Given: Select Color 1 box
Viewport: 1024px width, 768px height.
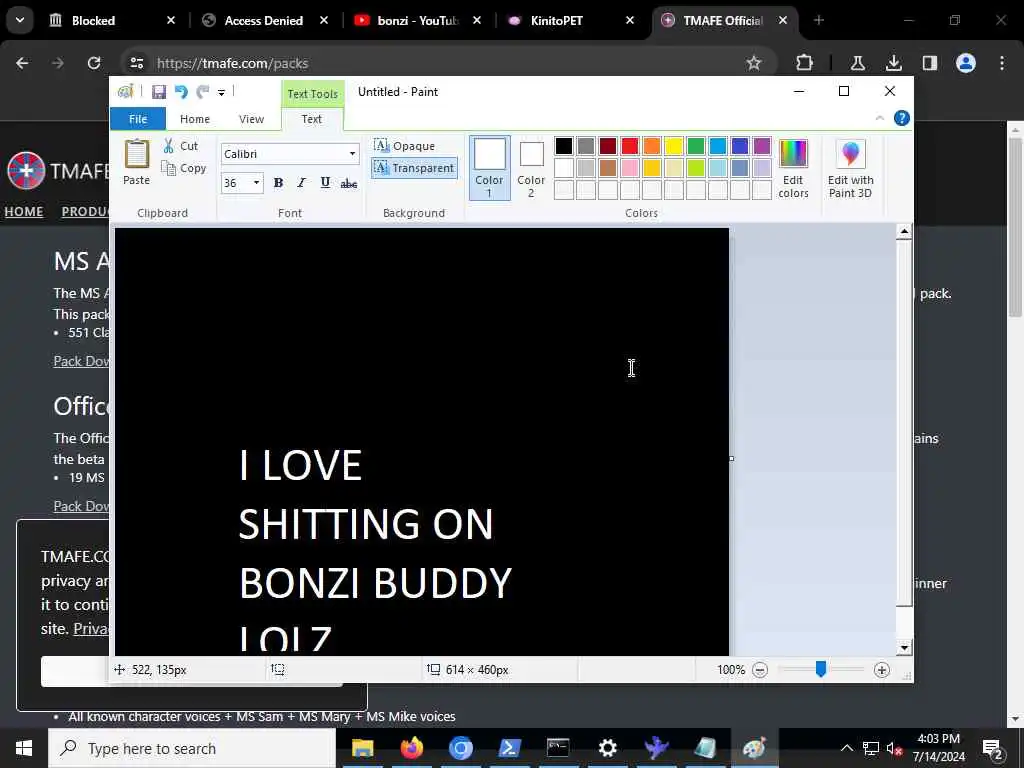Looking at the screenshot, I should click(489, 167).
